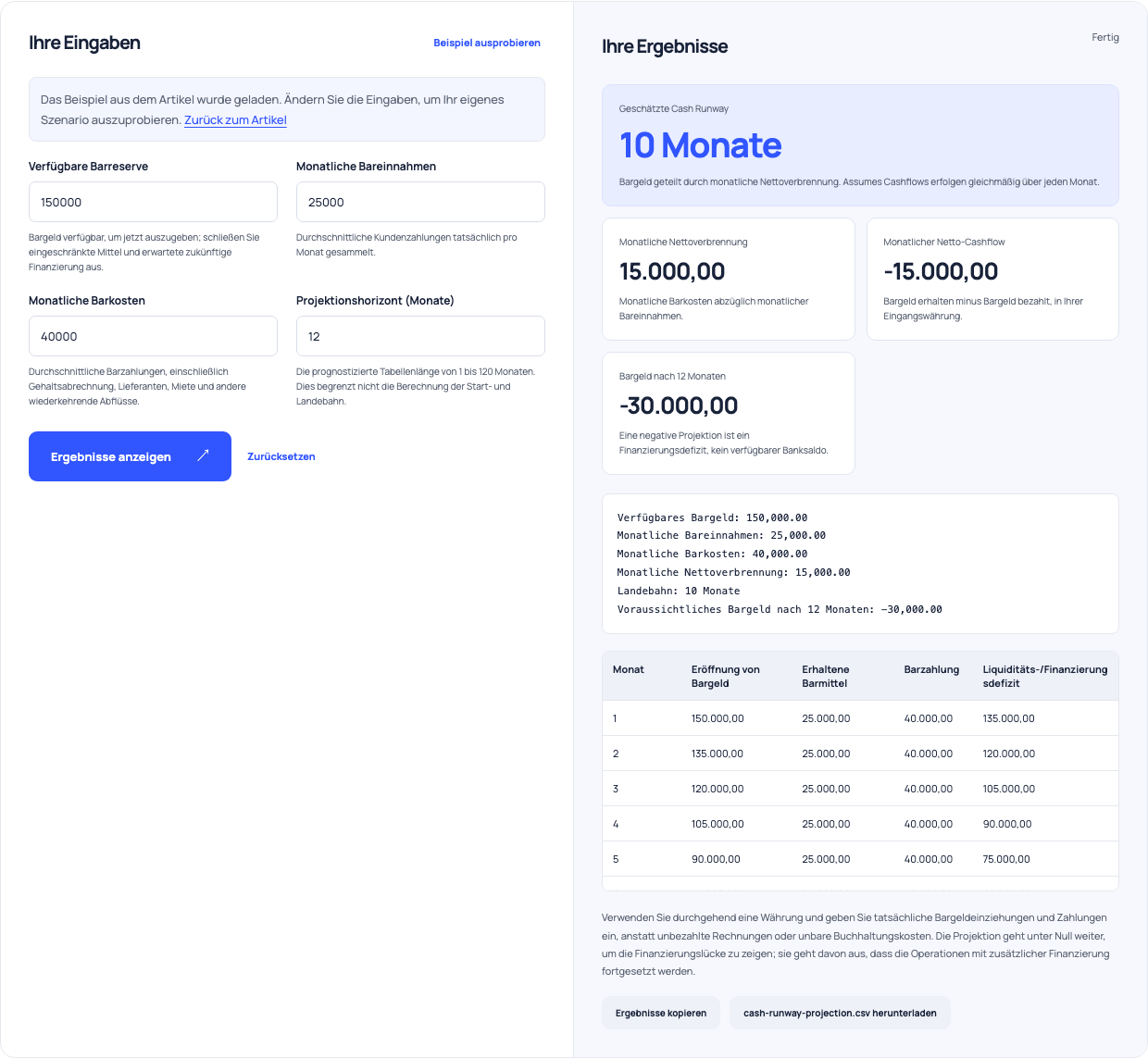1148x1059 pixels.
Task: Click the 150.000,00 opening cash in row 1
Action: [717, 718]
